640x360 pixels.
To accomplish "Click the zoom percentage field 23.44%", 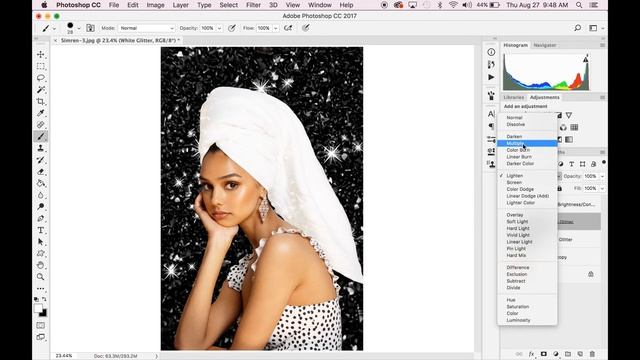I will pyautogui.click(x=64, y=356).
